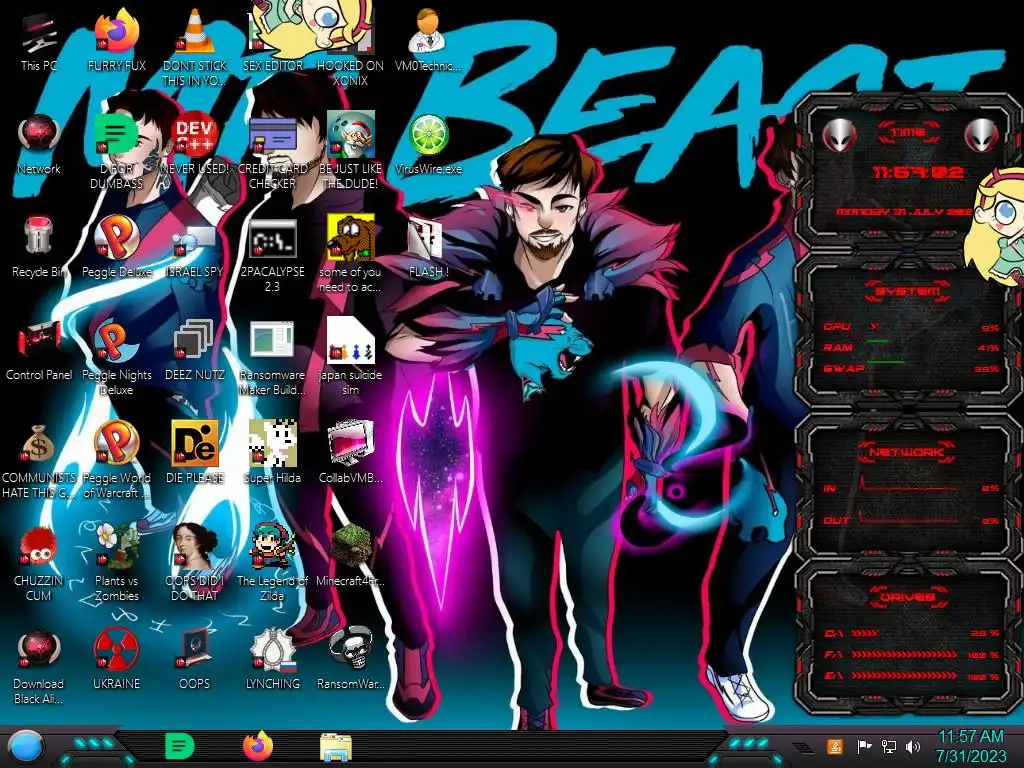
Task: Open the Recycle Bin
Action: (x=39, y=248)
